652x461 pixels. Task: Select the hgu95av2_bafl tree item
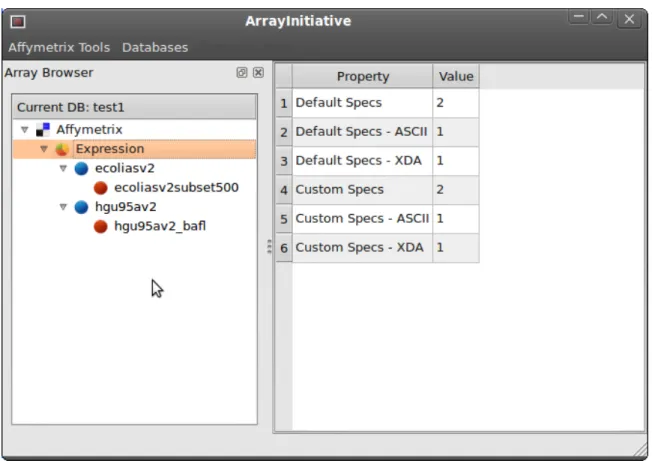pyautogui.click(x=160, y=226)
